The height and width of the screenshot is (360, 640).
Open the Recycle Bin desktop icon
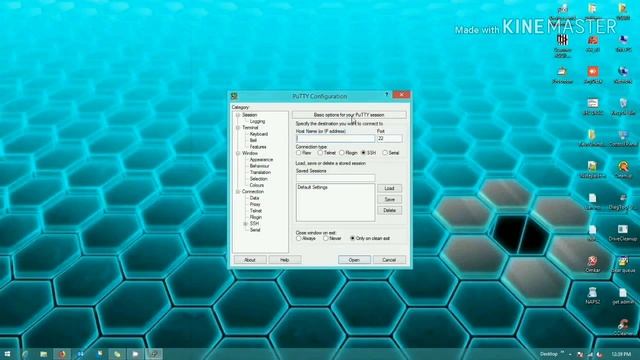[623, 107]
